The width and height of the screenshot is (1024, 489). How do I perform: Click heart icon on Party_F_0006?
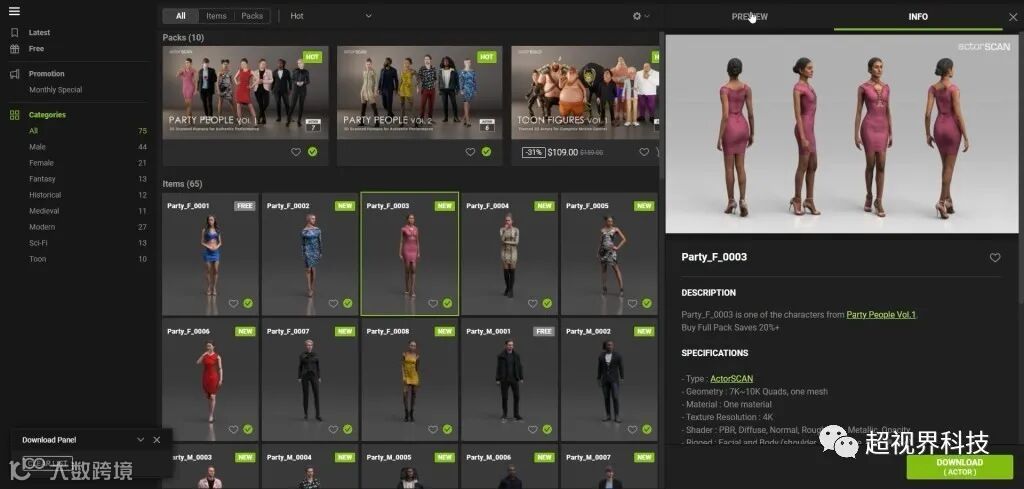tap(233, 430)
